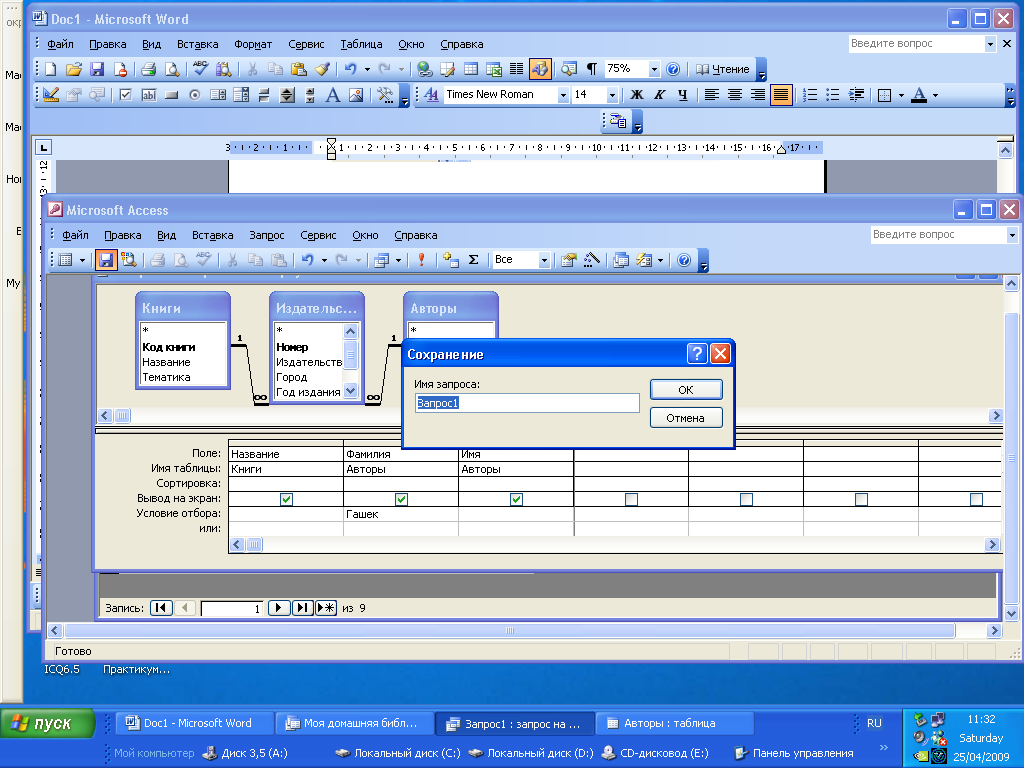Confirm saving with the OK button
This screenshot has height=768, width=1024.
[686, 390]
